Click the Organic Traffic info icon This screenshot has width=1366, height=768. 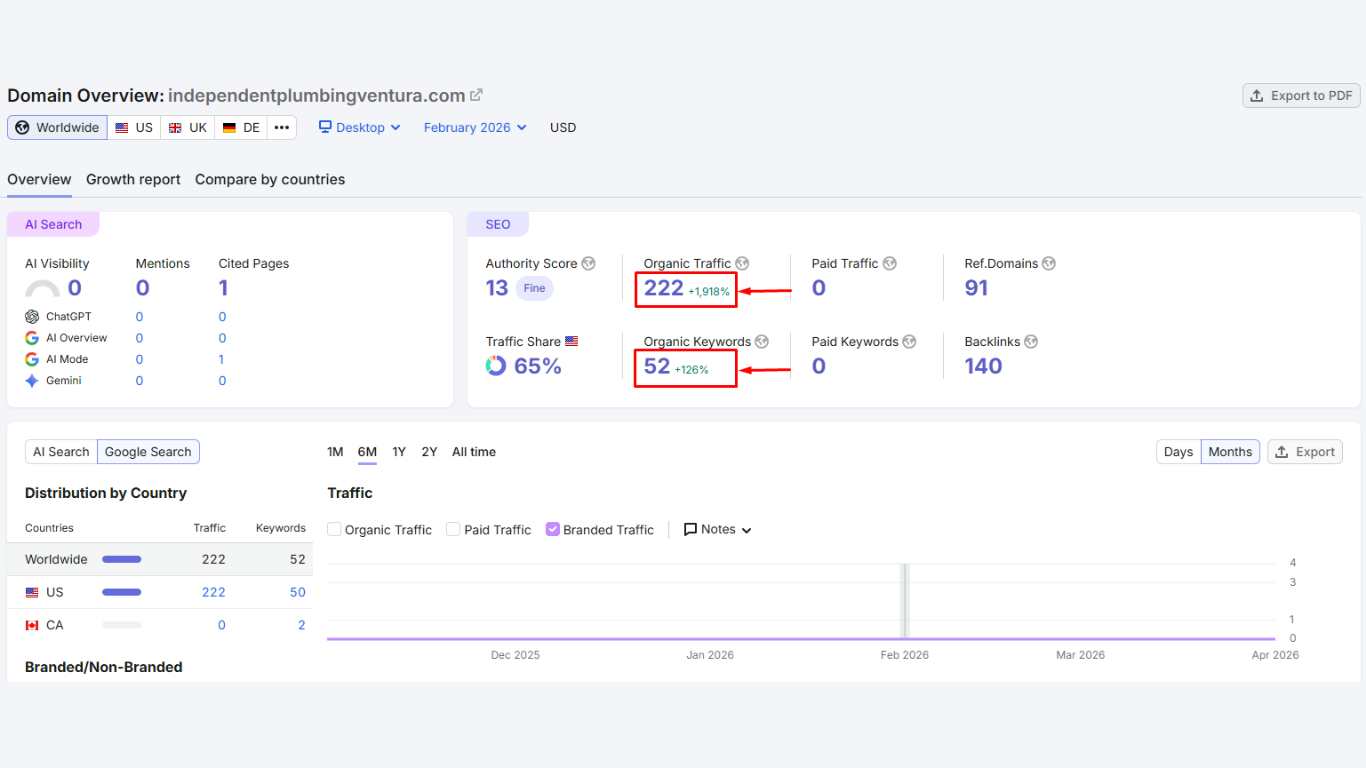pos(742,264)
